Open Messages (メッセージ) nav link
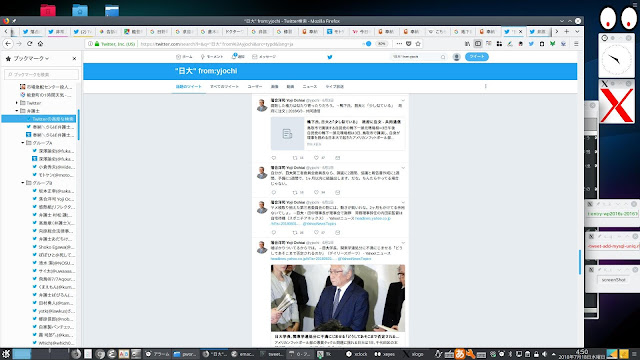 264,57
